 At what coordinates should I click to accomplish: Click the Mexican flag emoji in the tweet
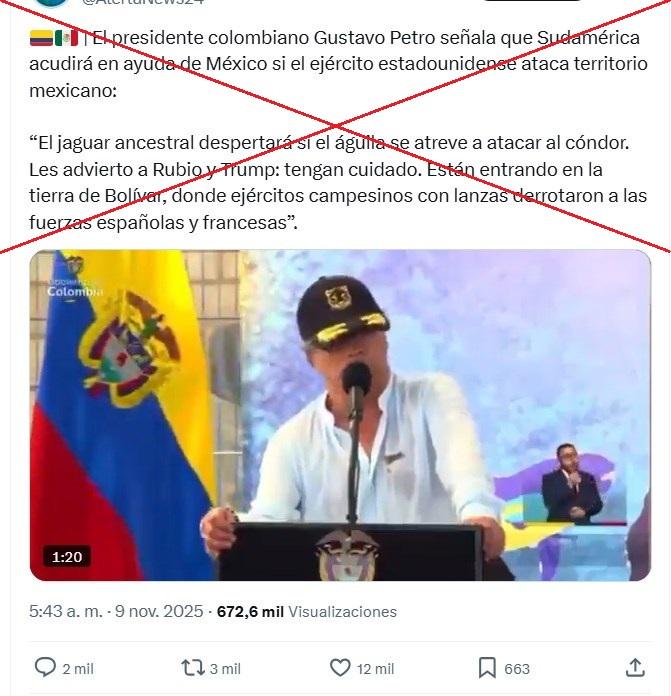(67, 38)
